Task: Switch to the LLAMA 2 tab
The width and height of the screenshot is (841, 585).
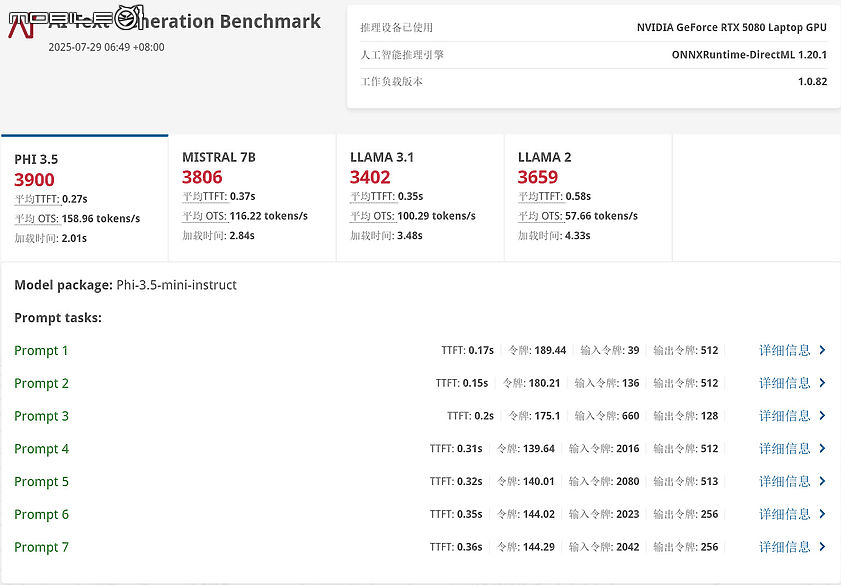Action: pyautogui.click(x=588, y=198)
